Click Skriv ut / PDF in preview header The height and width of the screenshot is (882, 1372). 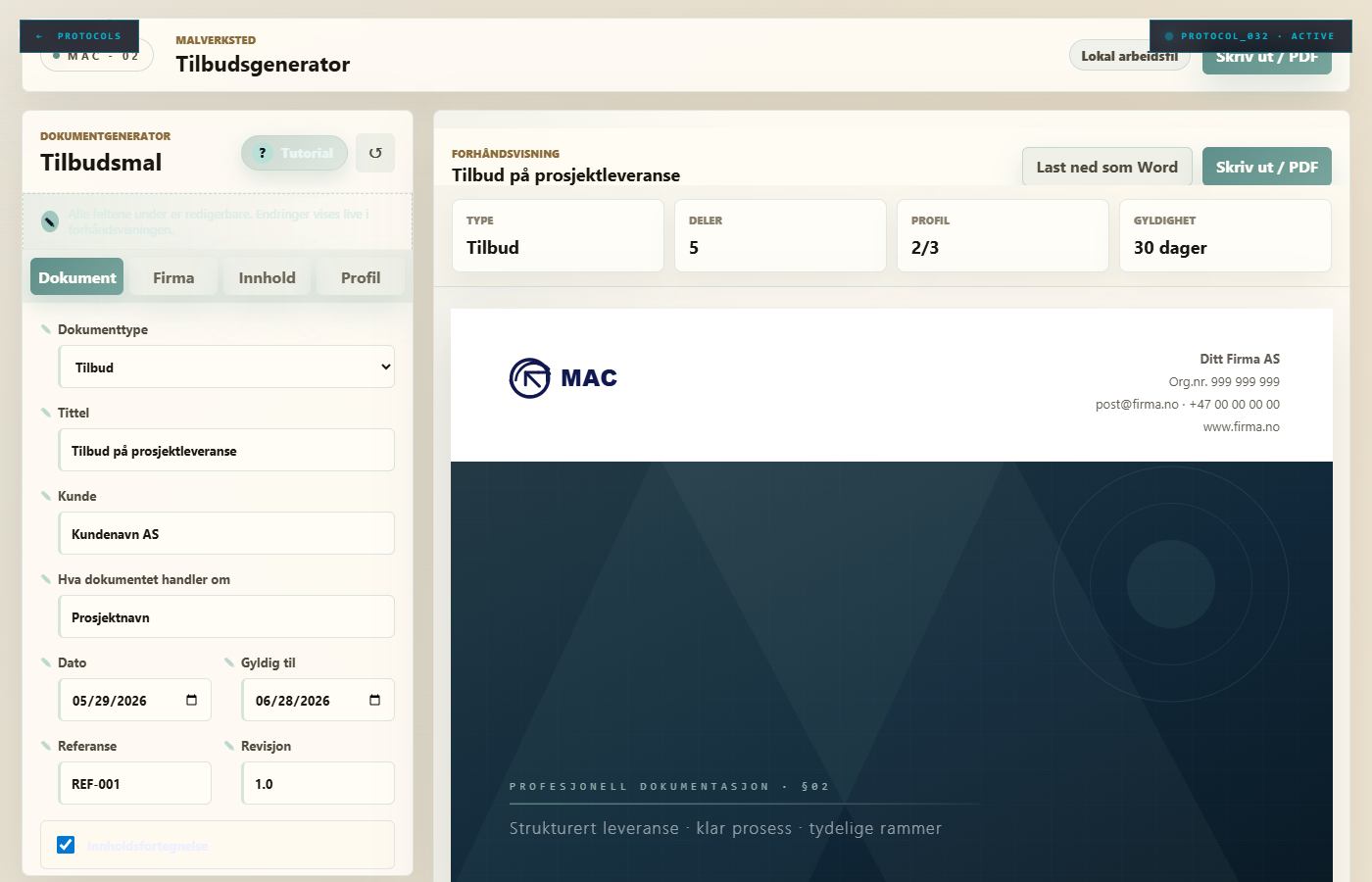(1267, 167)
